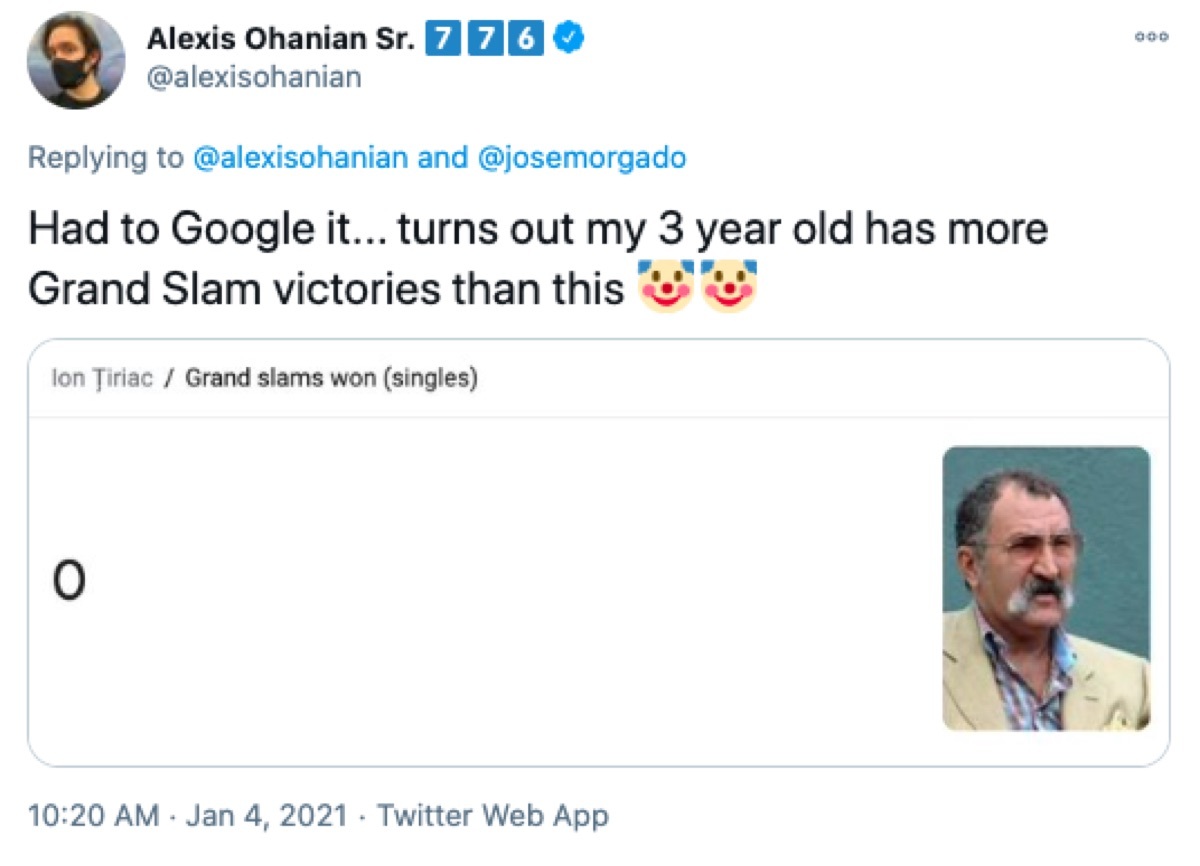Viewport: 1200px width, 866px height.
Task: Click the photo of Ion Țiriac
Action: coord(1046,588)
